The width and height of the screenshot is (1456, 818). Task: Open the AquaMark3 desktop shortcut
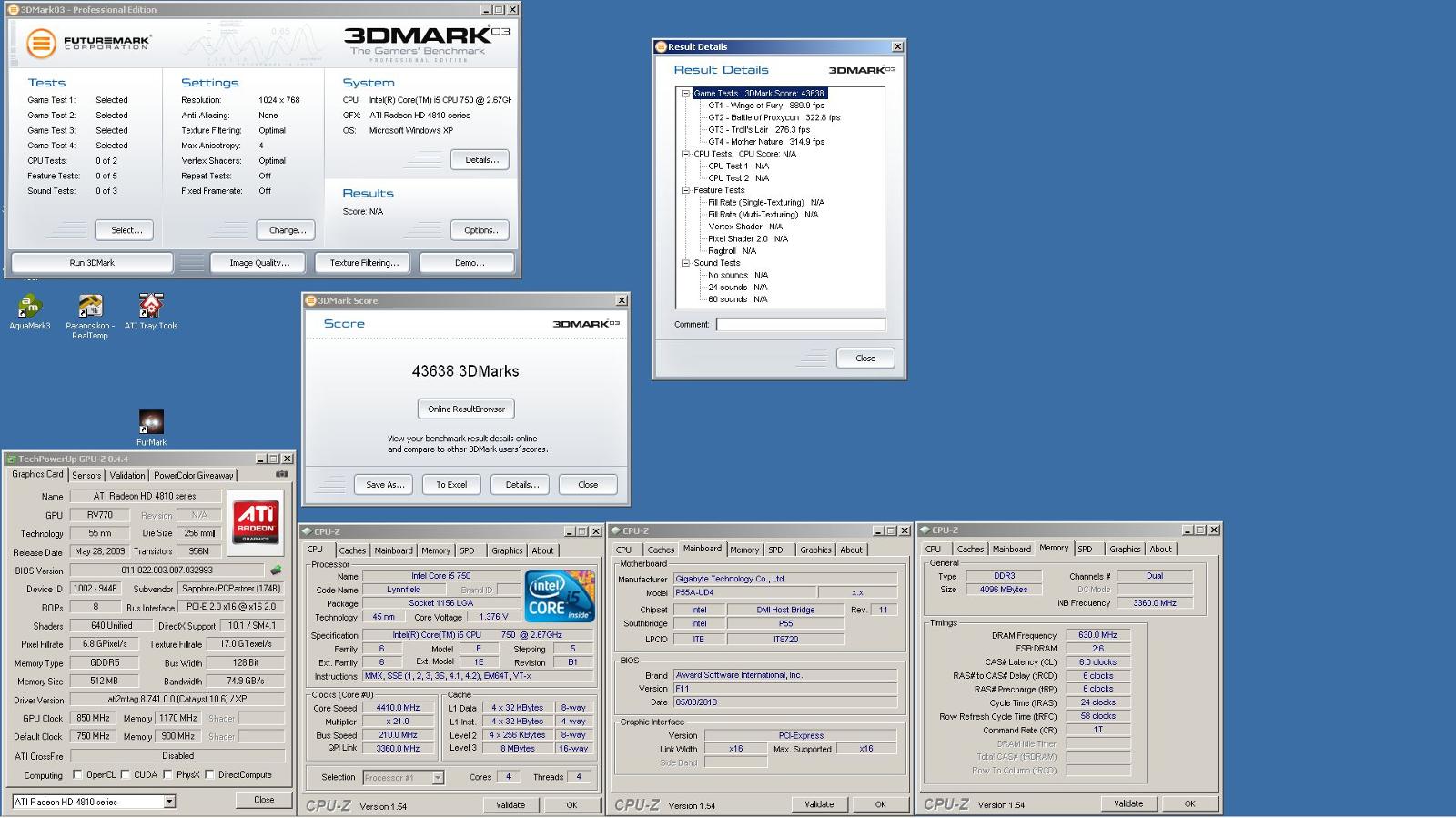pos(30,311)
